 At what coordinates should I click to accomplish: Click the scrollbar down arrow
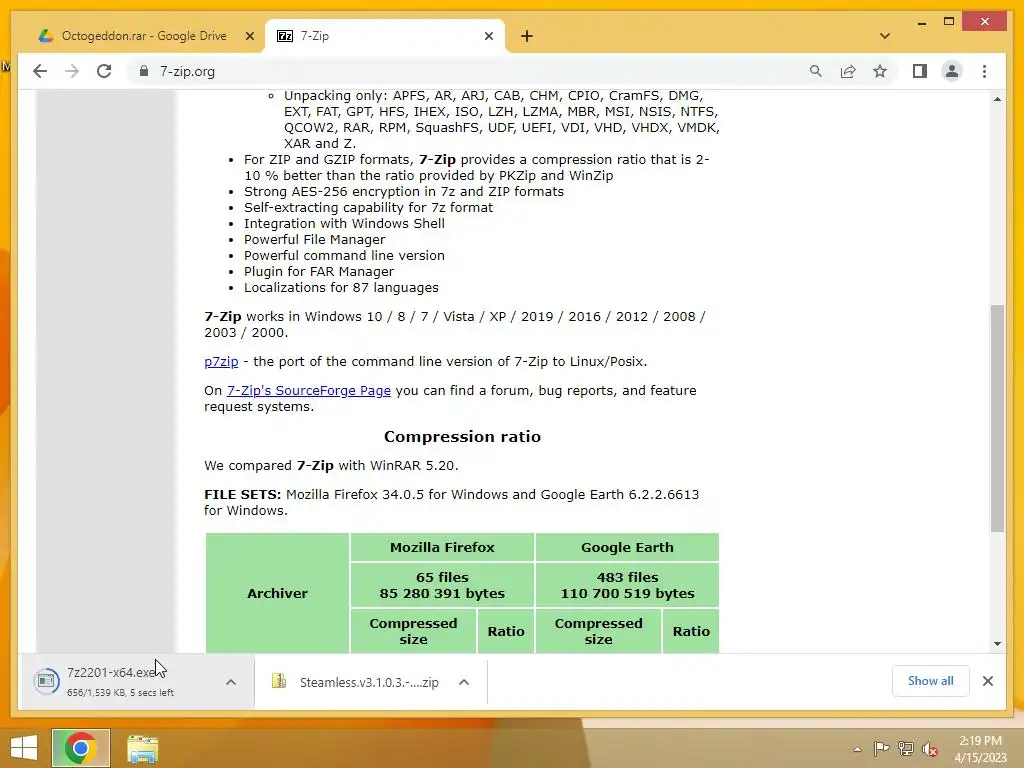(997, 643)
